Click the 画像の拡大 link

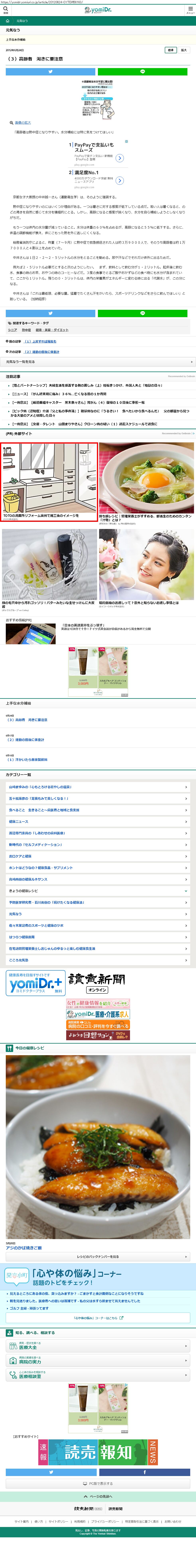pyautogui.click(x=22, y=122)
